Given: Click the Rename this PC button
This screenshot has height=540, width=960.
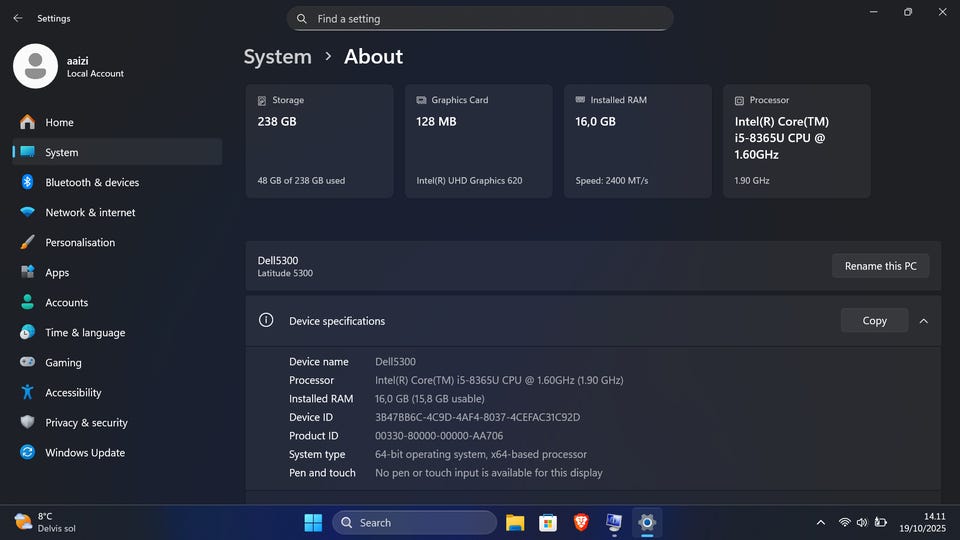Looking at the screenshot, I should [x=880, y=266].
